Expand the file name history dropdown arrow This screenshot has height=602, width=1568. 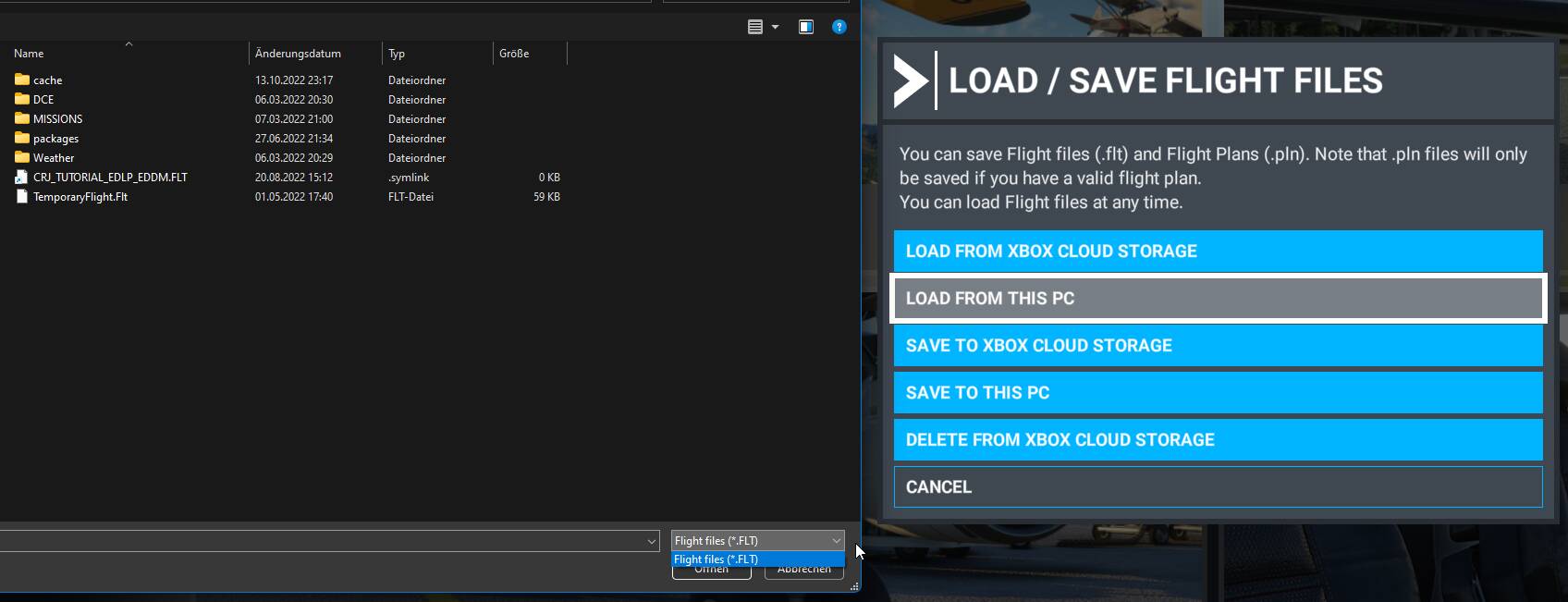click(652, 542)
